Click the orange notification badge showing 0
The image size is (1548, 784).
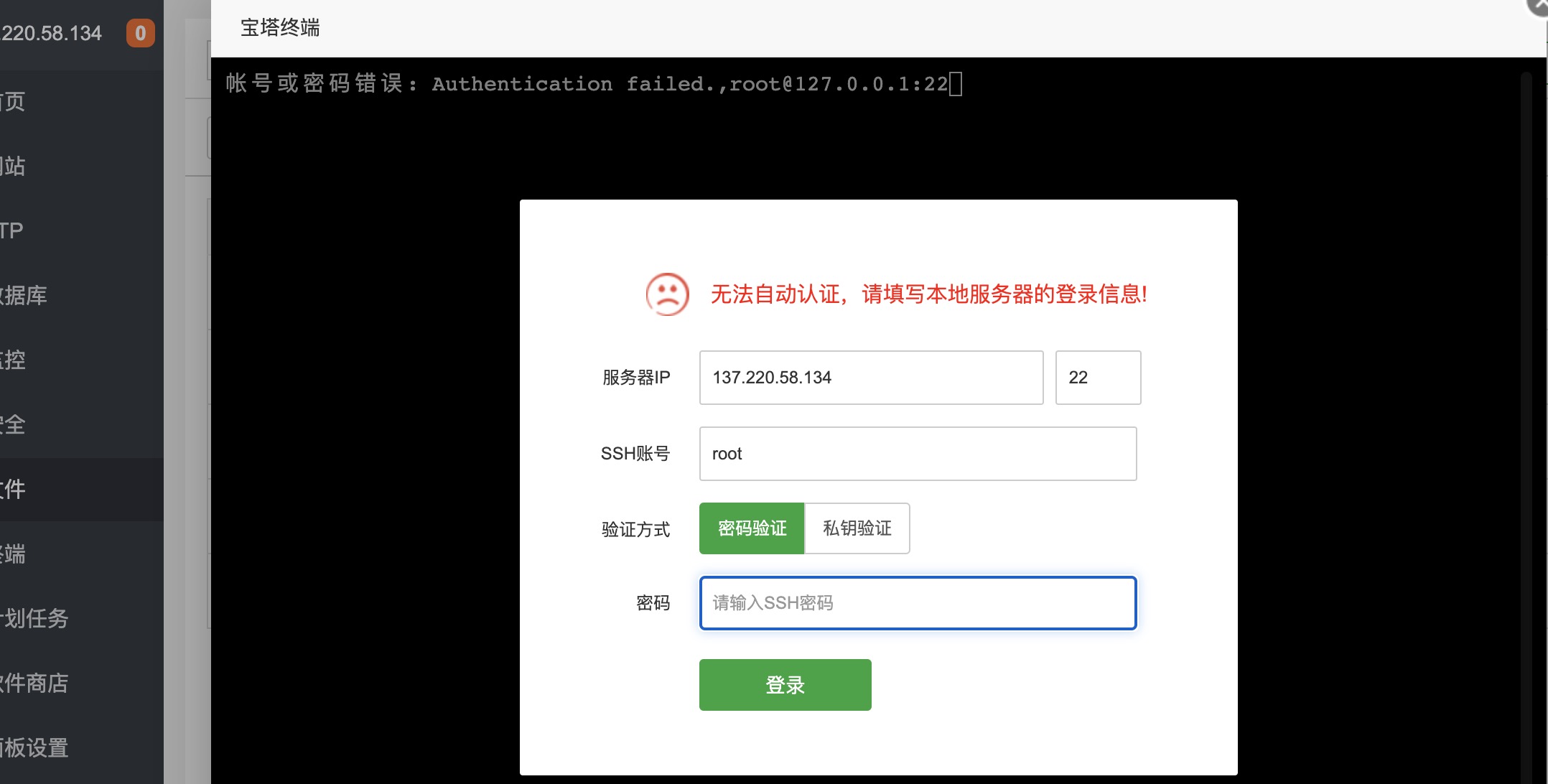[141, 33]
